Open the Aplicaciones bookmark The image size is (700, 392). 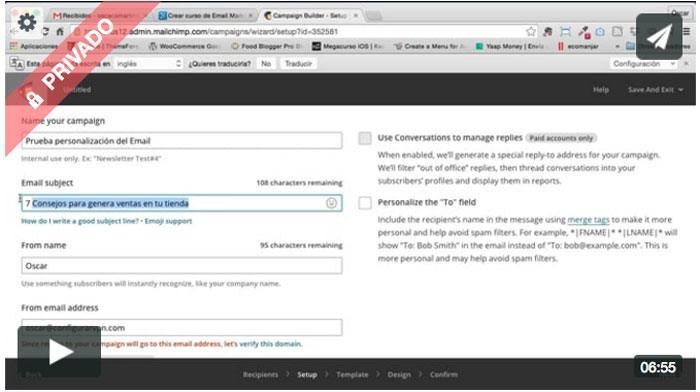(34, 46)
